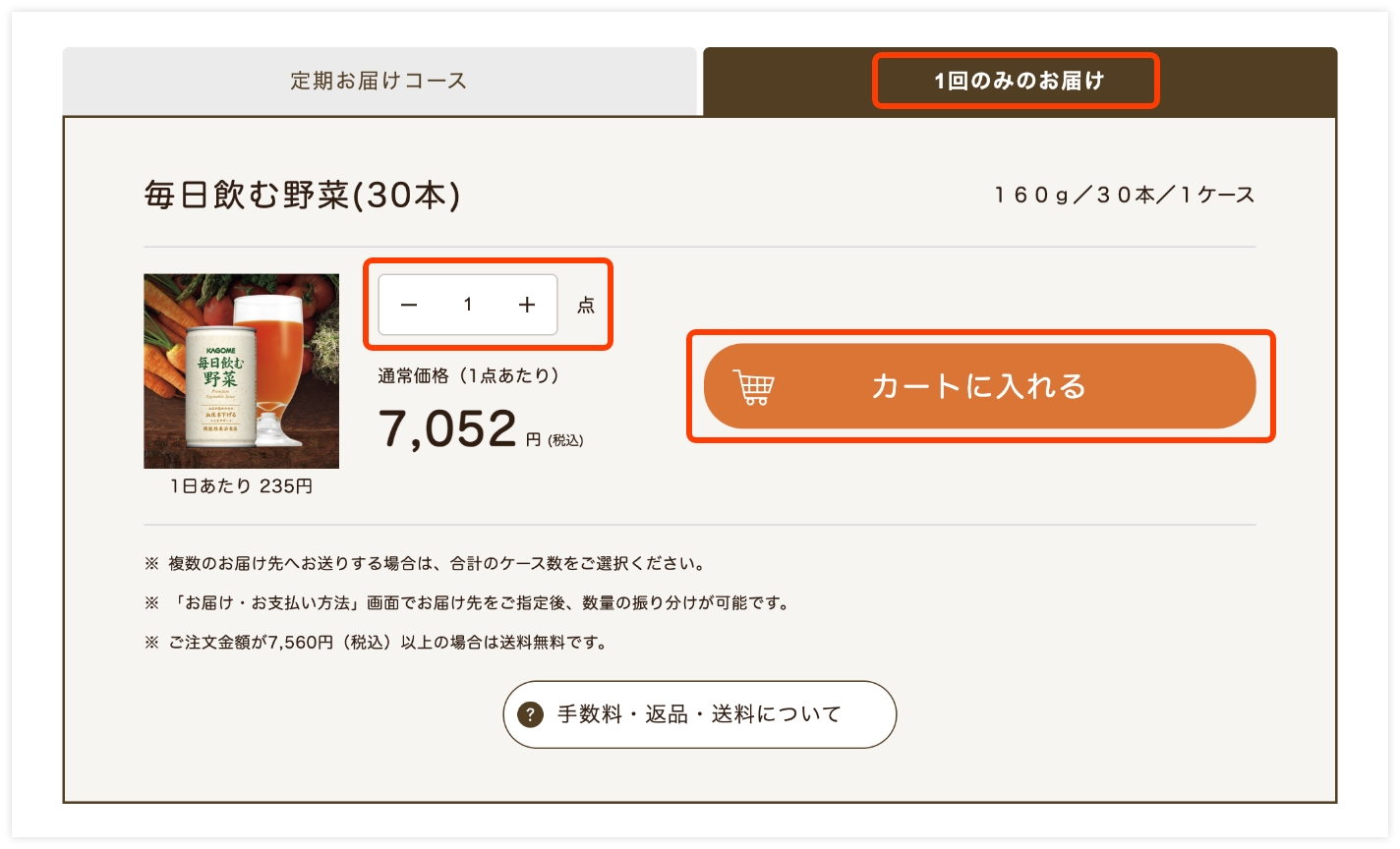Screen dimensions: 1400x849
Task: Click the quantity field showing 1
Action: click(x=468, y=305)
